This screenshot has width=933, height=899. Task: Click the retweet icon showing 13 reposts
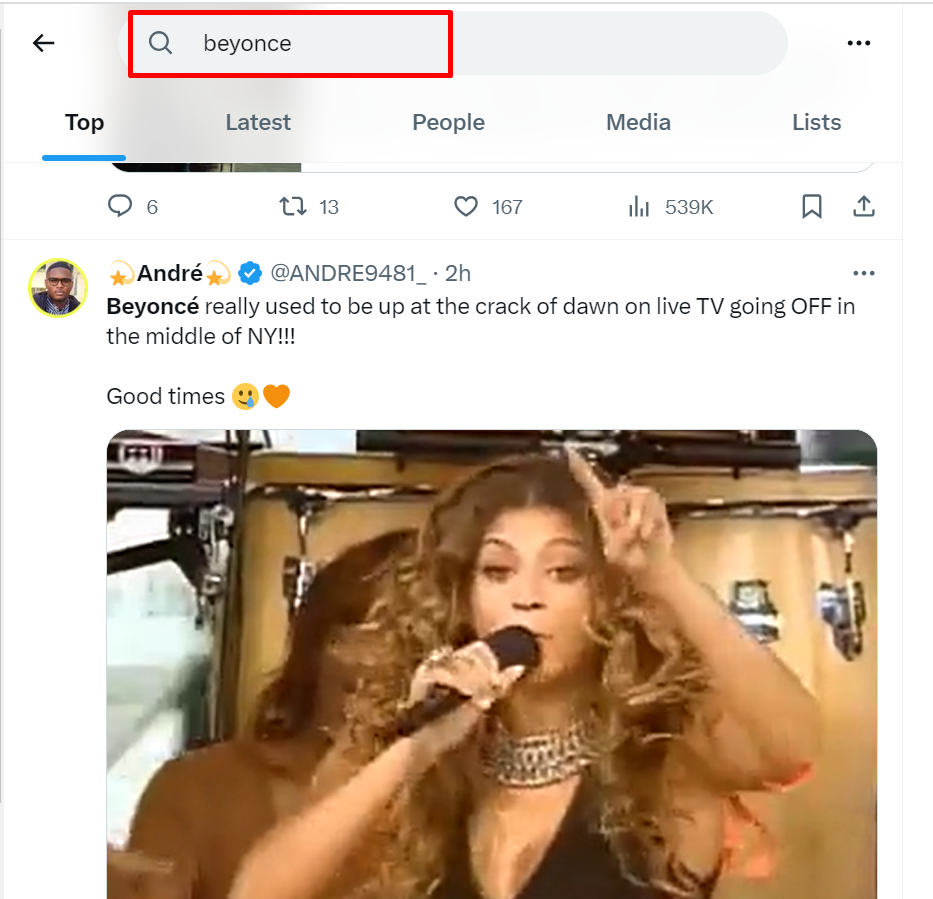tap(292, 206)
